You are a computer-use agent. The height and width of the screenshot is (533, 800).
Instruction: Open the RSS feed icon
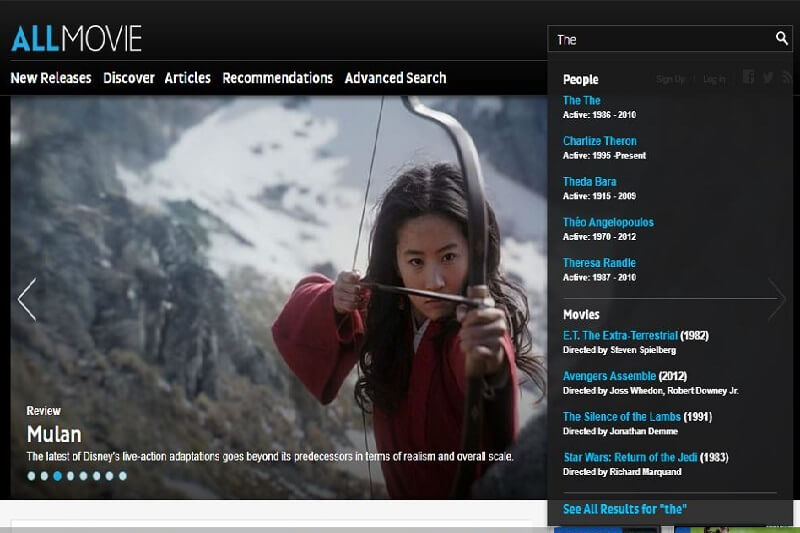(x=787, y=78)
